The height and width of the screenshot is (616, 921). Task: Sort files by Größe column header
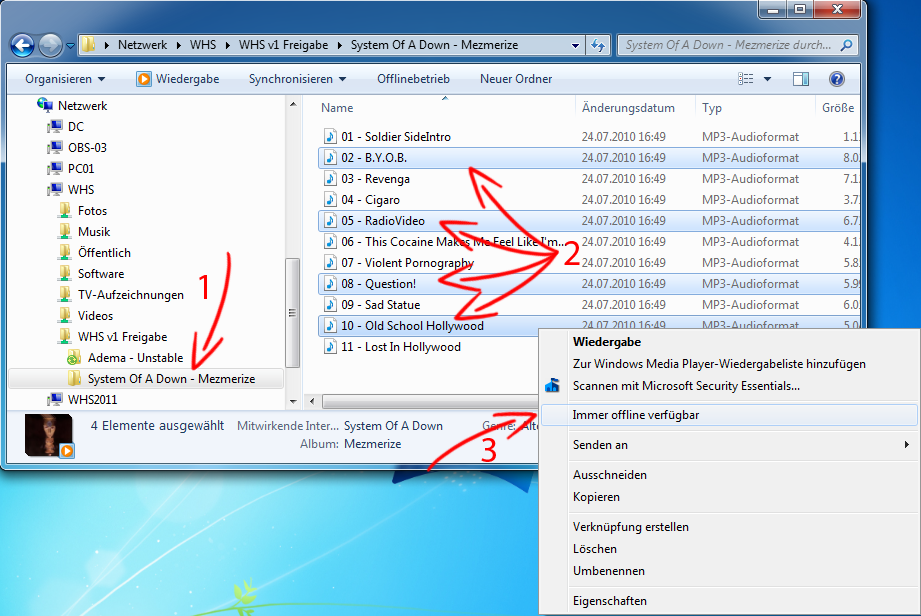tap(838, 108)
